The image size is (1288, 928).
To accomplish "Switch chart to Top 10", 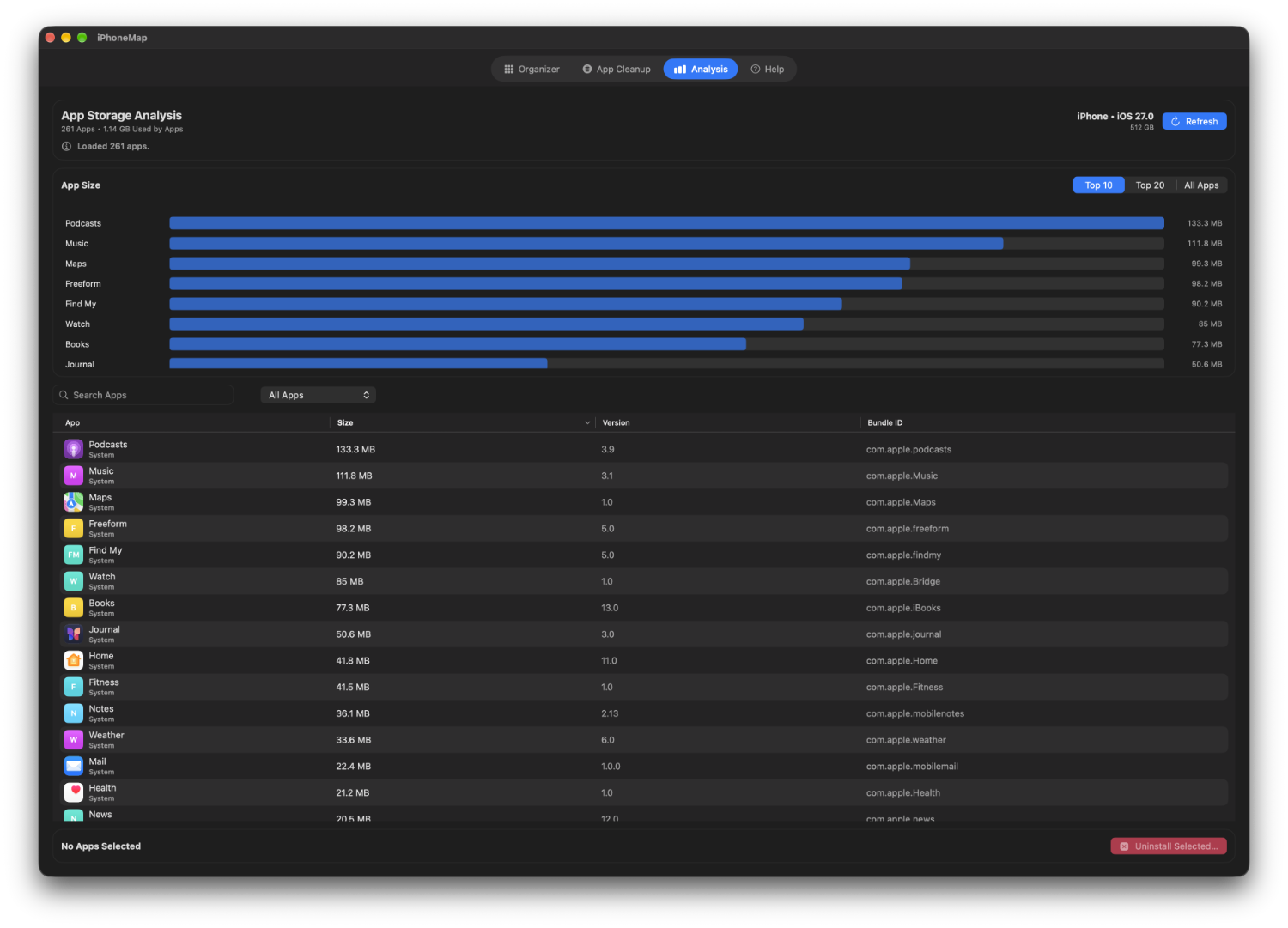I will [1098, 185].
